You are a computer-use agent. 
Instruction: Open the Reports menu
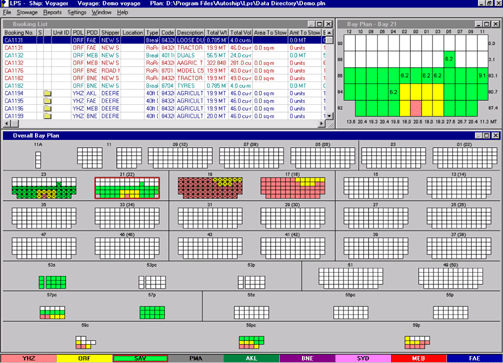pos(52,12)
